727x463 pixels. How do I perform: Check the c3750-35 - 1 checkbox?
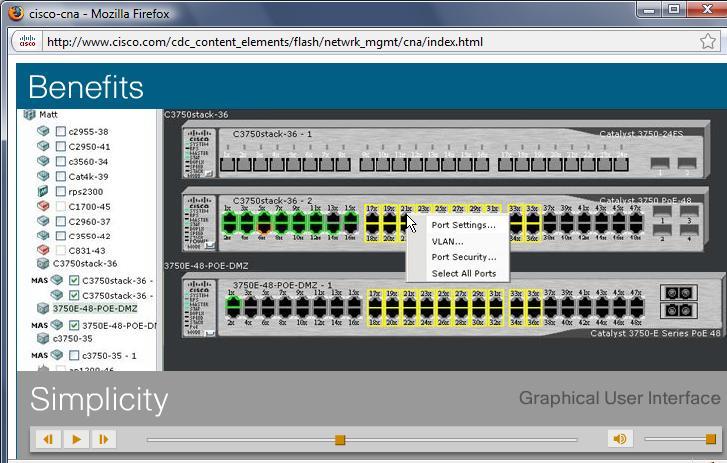(74, 355)
